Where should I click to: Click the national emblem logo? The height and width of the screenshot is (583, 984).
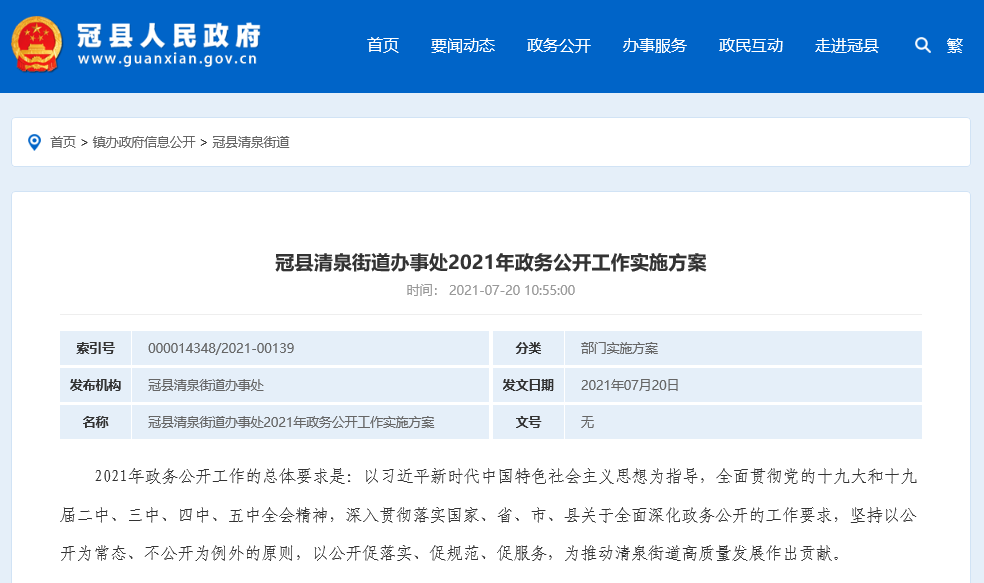tap(36, 44)
